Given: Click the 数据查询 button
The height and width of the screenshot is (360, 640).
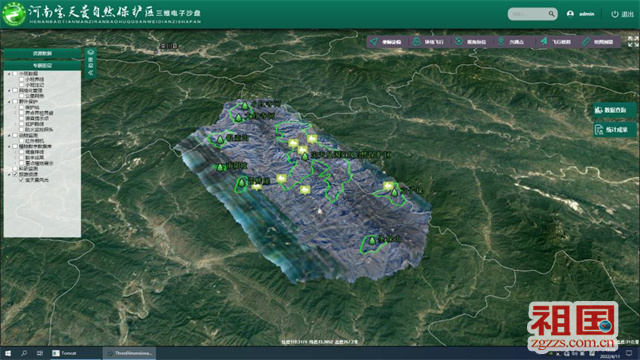Looking at the screenshot, I should [614, 110].
